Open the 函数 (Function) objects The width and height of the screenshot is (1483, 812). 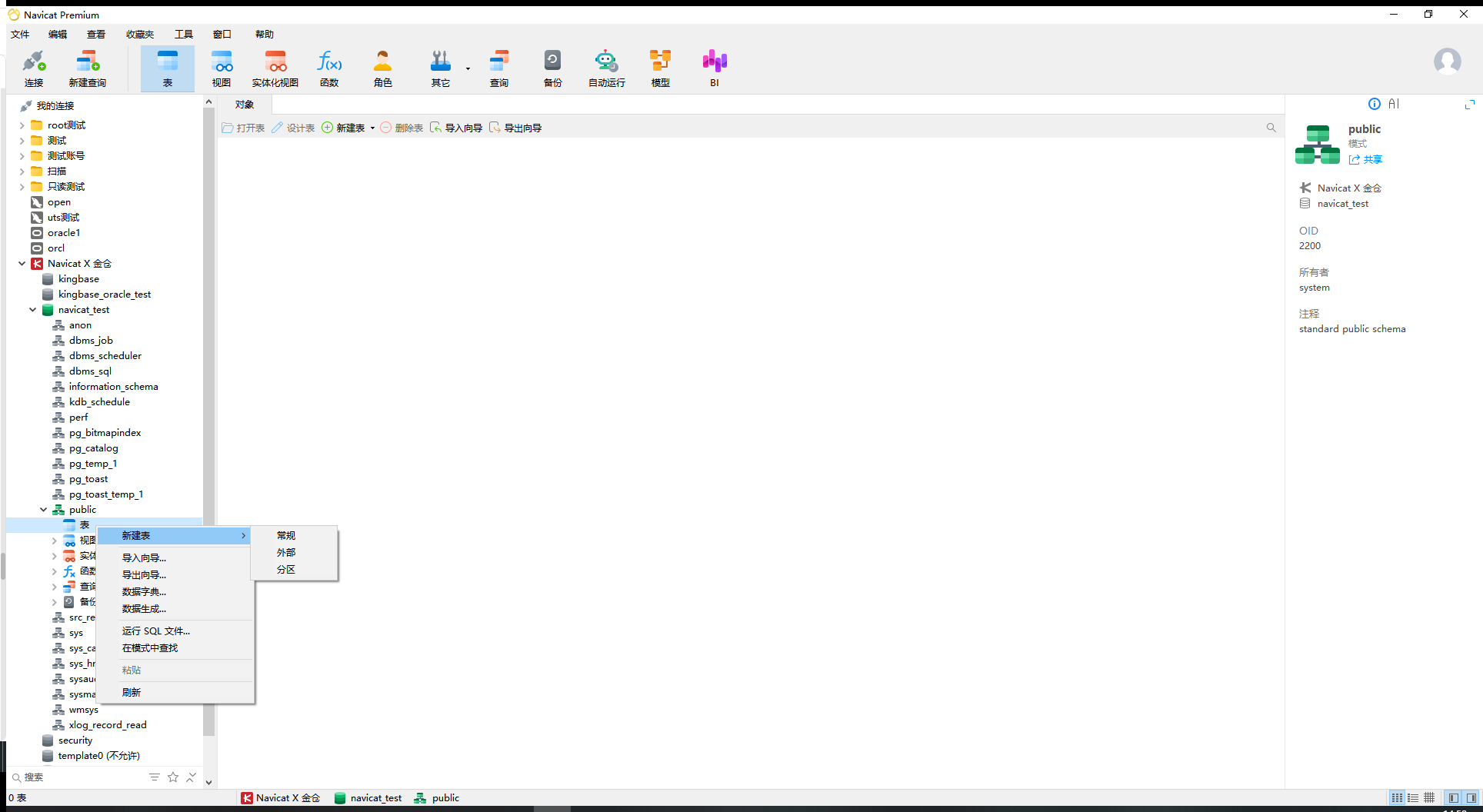tap(329, 68)
